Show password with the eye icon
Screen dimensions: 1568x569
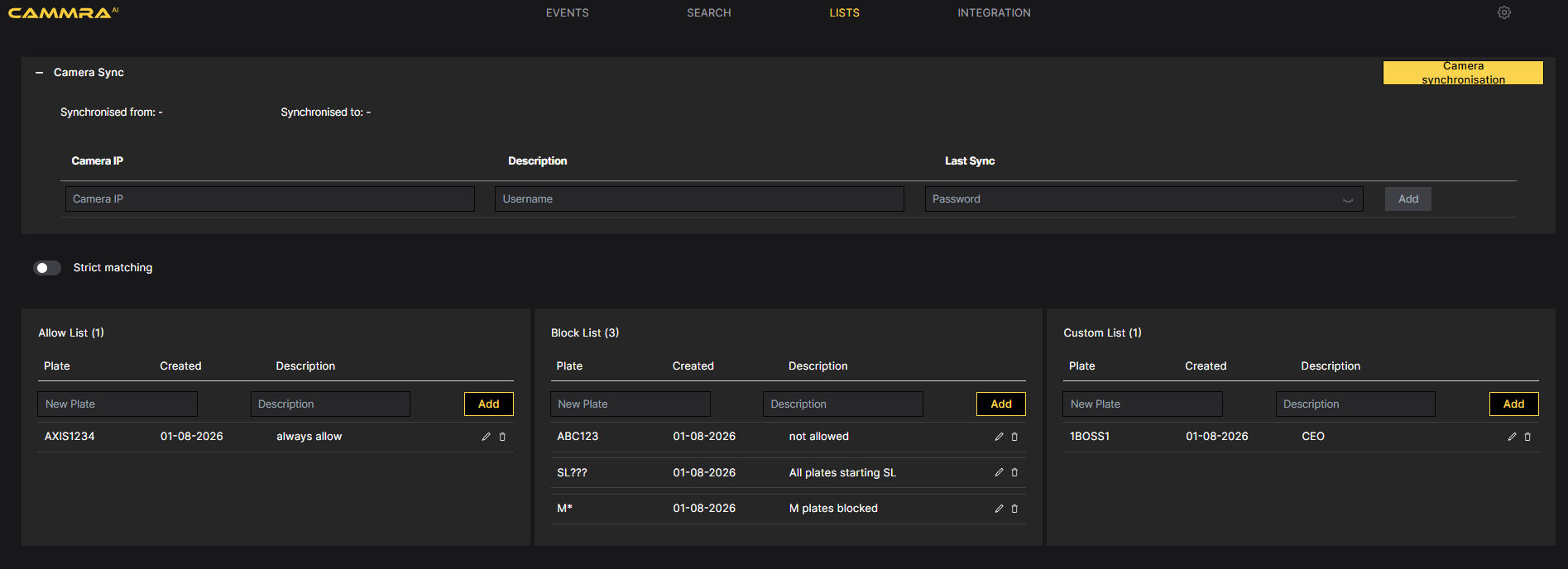1348,199
